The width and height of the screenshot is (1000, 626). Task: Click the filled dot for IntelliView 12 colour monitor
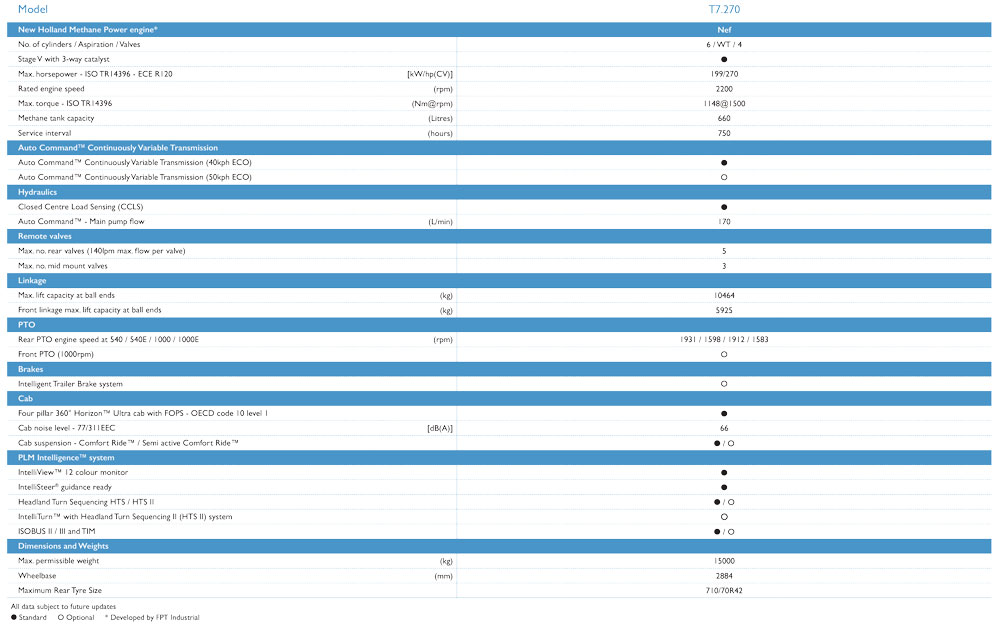point(724,472)
